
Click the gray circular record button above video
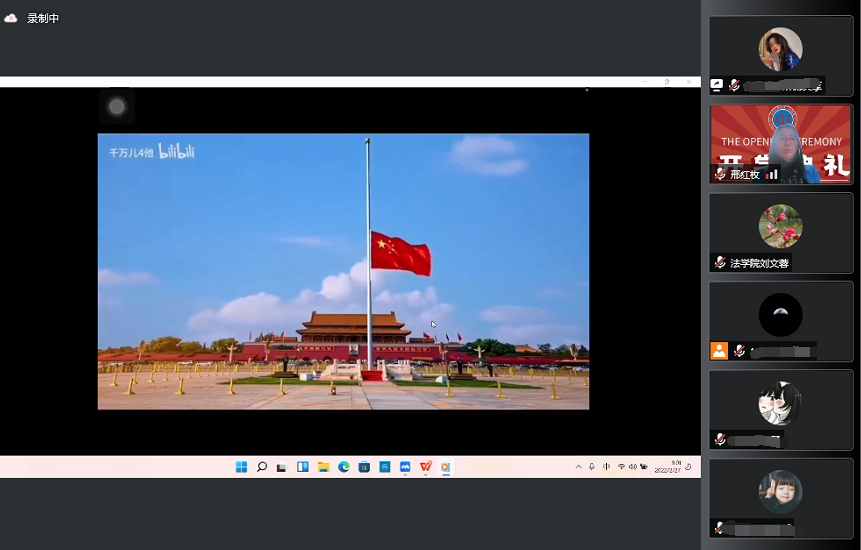(x=117, y=107)
